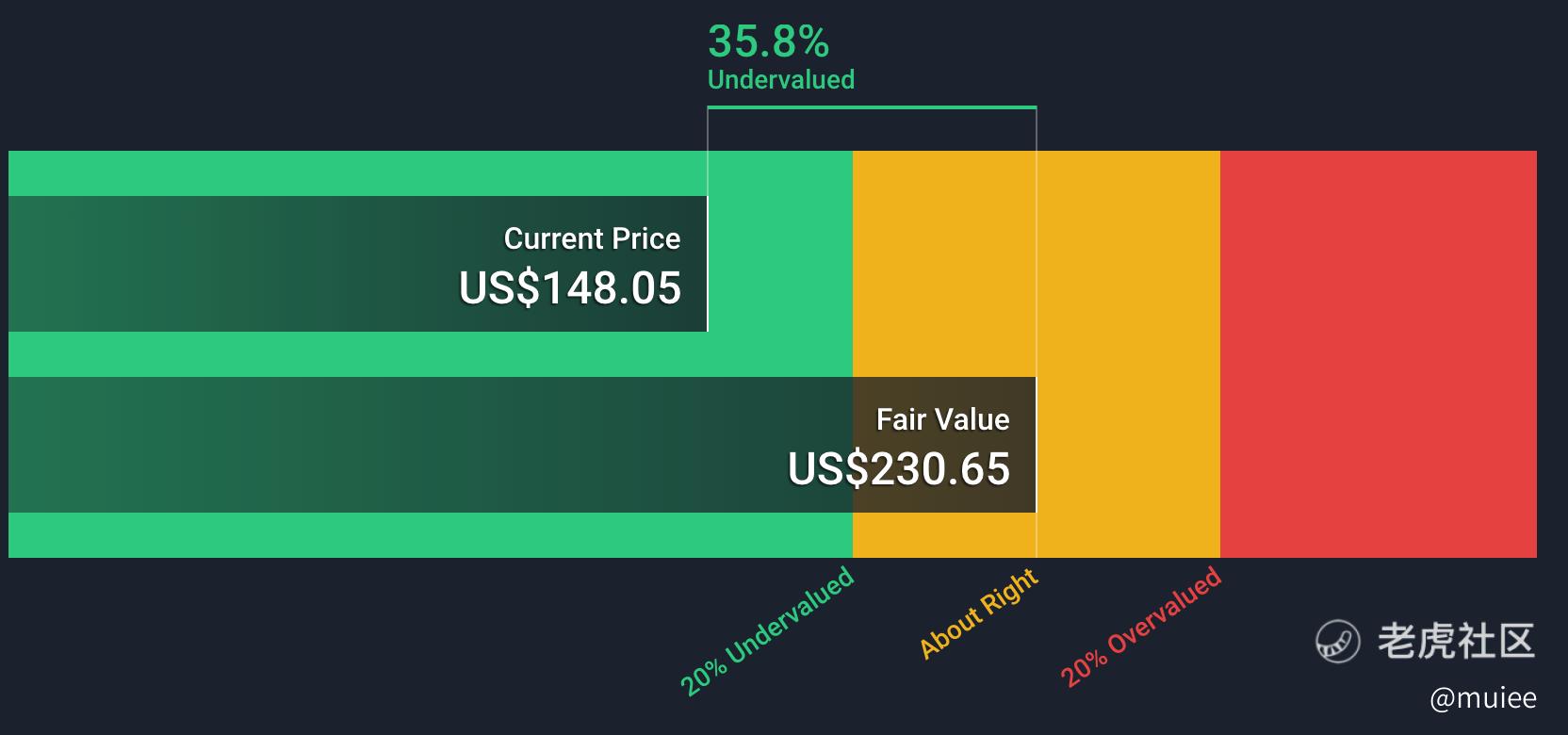Screen dimensions: 1568x735
Task: Select the US$230.65 fair value amount
Action: click(899, 469)
